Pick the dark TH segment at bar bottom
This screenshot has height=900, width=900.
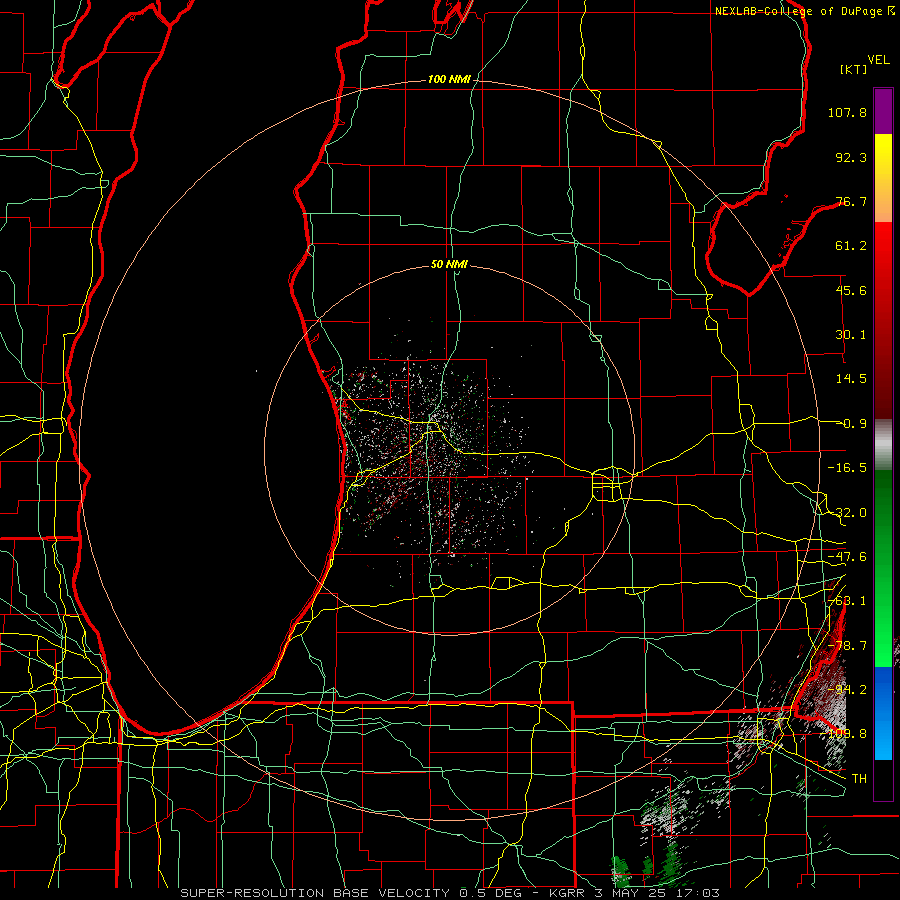[883, 779]
